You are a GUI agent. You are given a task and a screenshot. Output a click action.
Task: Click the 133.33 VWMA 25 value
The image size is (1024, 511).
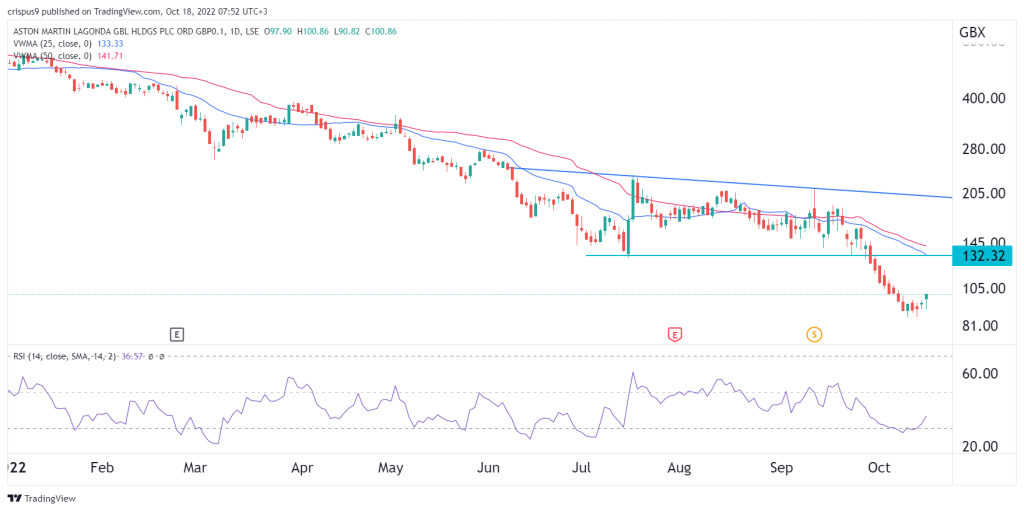click(108, 43)
